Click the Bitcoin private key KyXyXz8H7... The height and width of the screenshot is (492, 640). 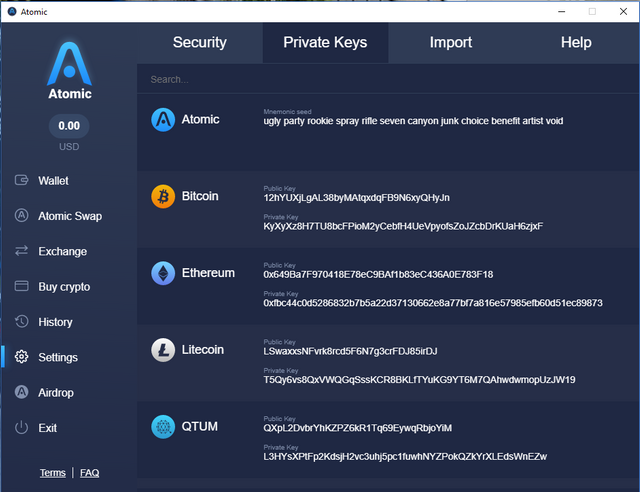[x=403, y=226]
